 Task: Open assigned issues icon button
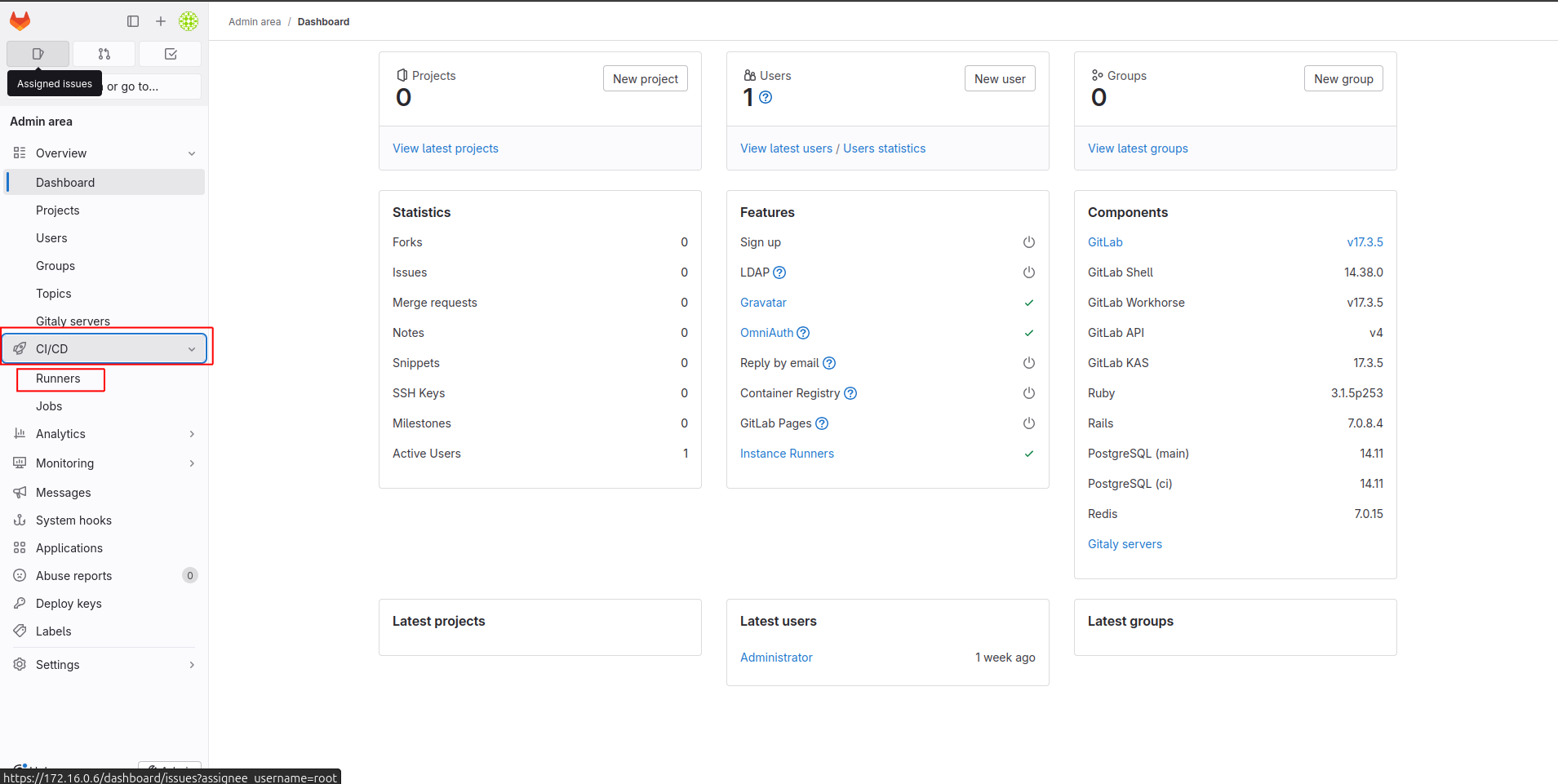click(x=38, y=54)
